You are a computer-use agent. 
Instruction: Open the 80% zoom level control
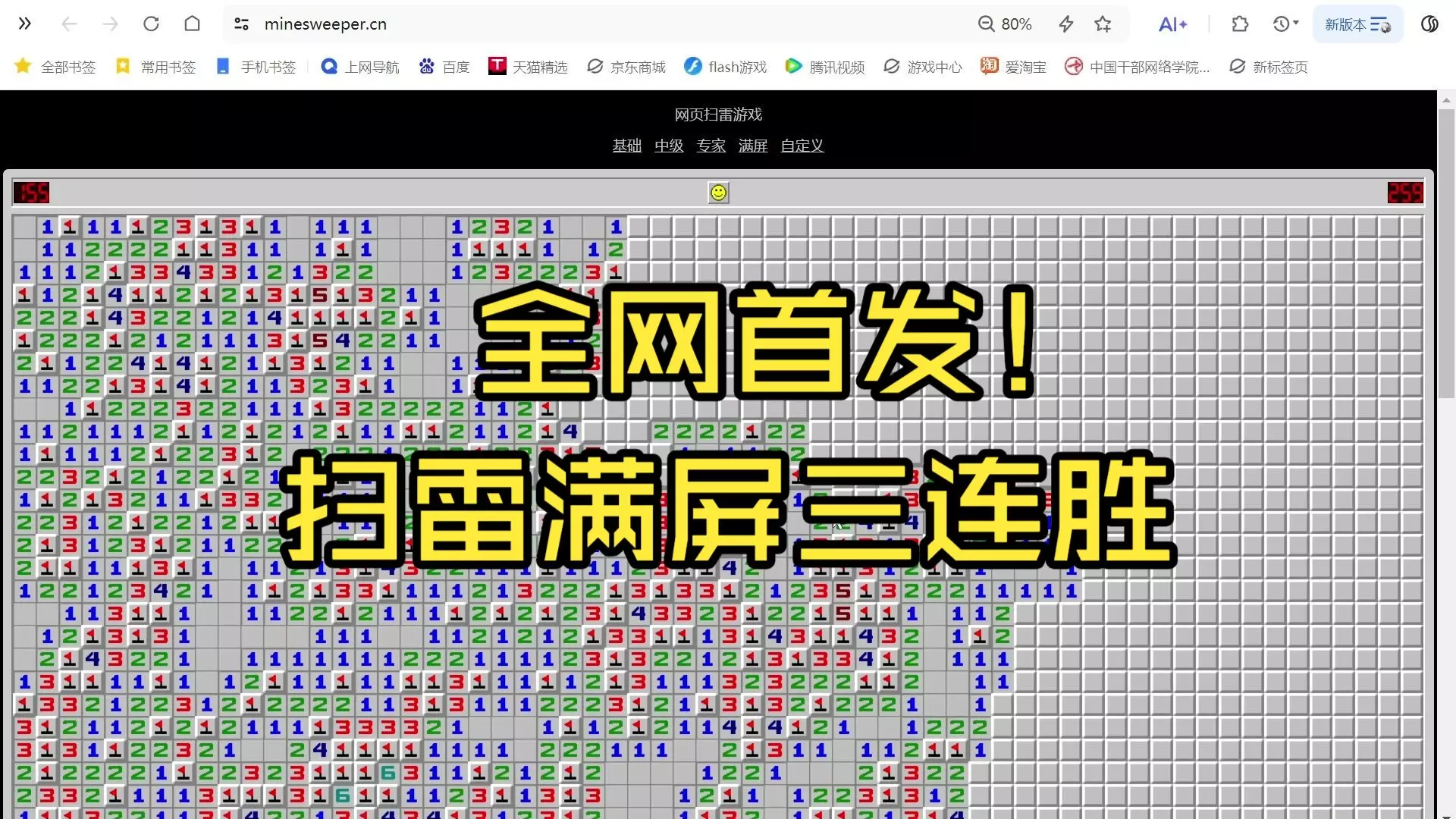pyautogui.click(x=1005, y=24)
